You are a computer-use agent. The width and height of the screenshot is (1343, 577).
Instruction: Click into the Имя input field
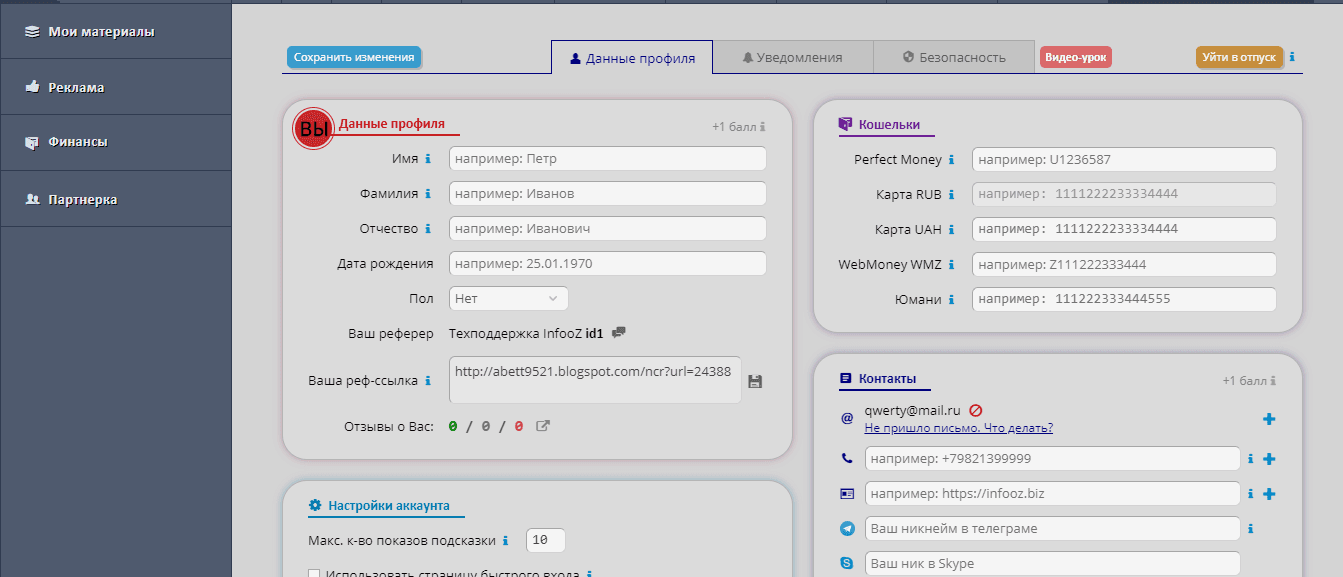[x=607, y=159]
